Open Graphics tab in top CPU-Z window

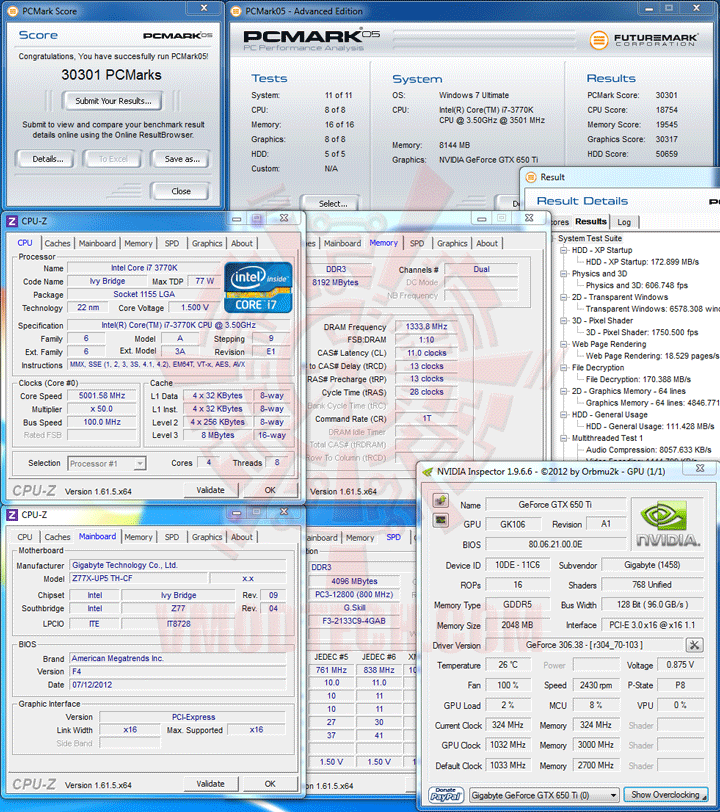pos(207,243)
